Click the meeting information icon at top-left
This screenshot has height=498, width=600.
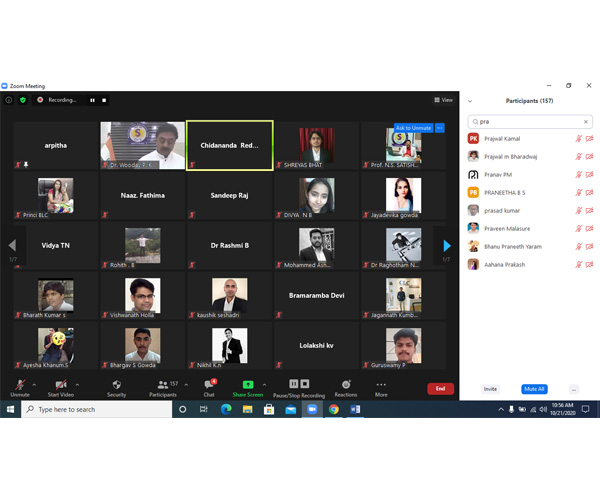pyautogui.click(x=9, y=100)
